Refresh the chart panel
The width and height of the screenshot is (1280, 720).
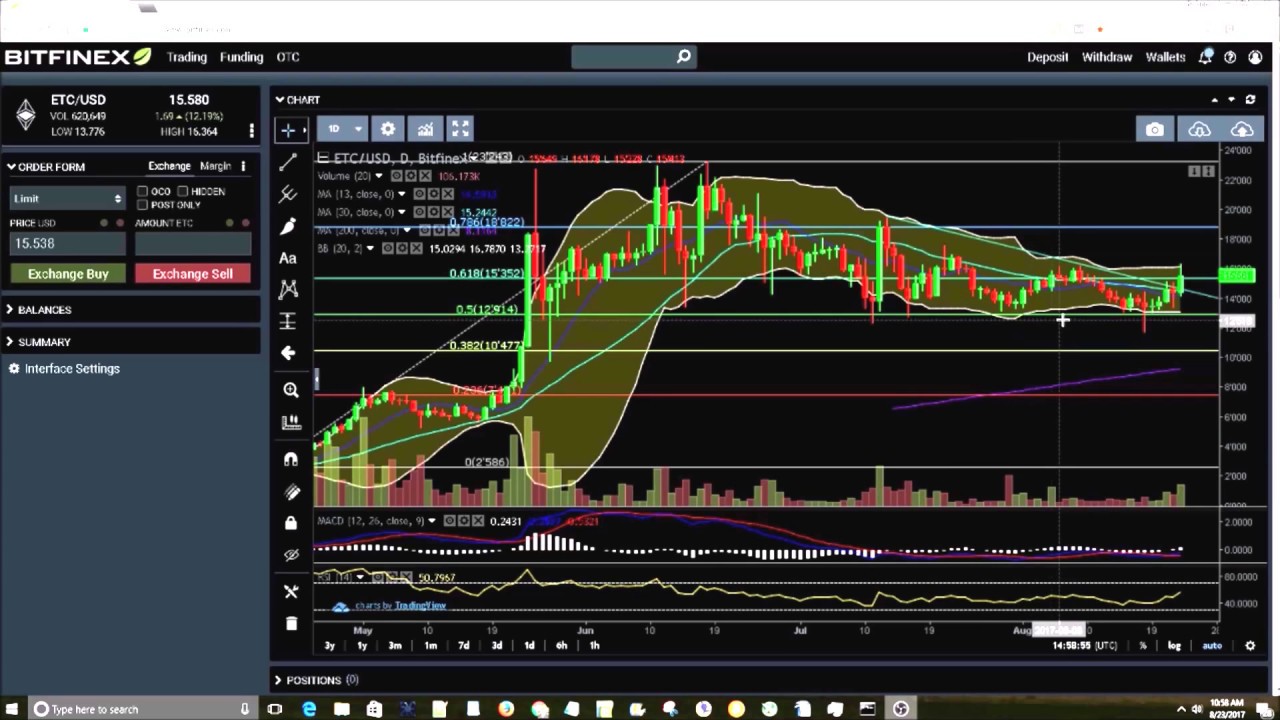1250,100
